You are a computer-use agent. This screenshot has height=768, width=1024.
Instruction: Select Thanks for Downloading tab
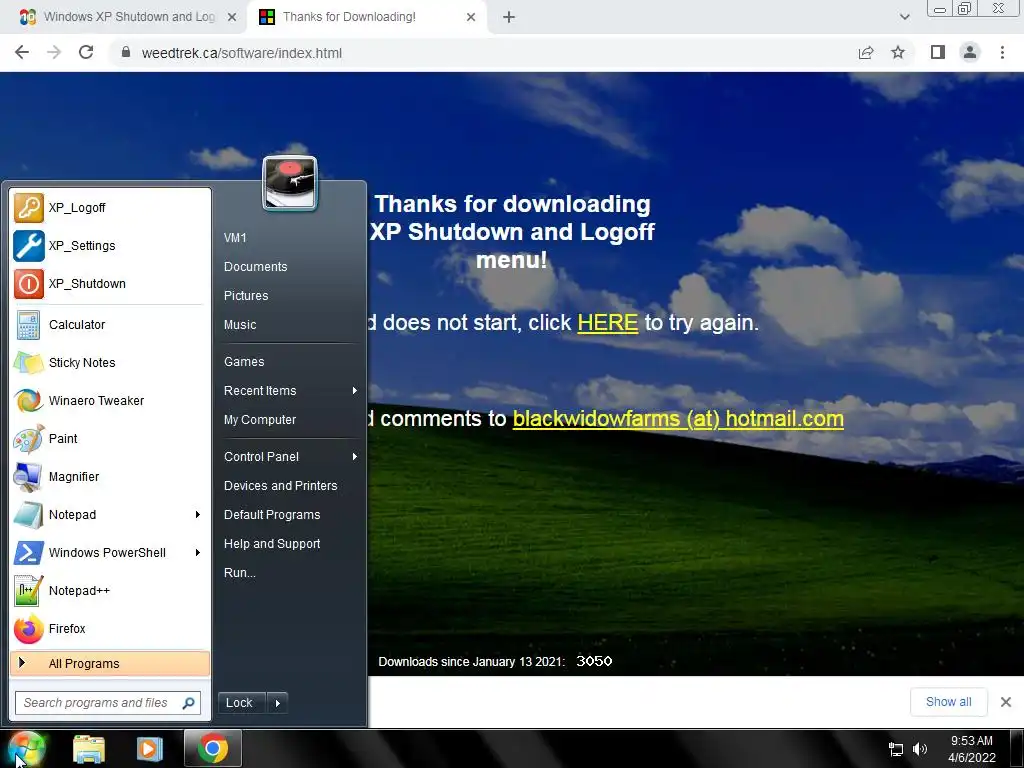366,17
